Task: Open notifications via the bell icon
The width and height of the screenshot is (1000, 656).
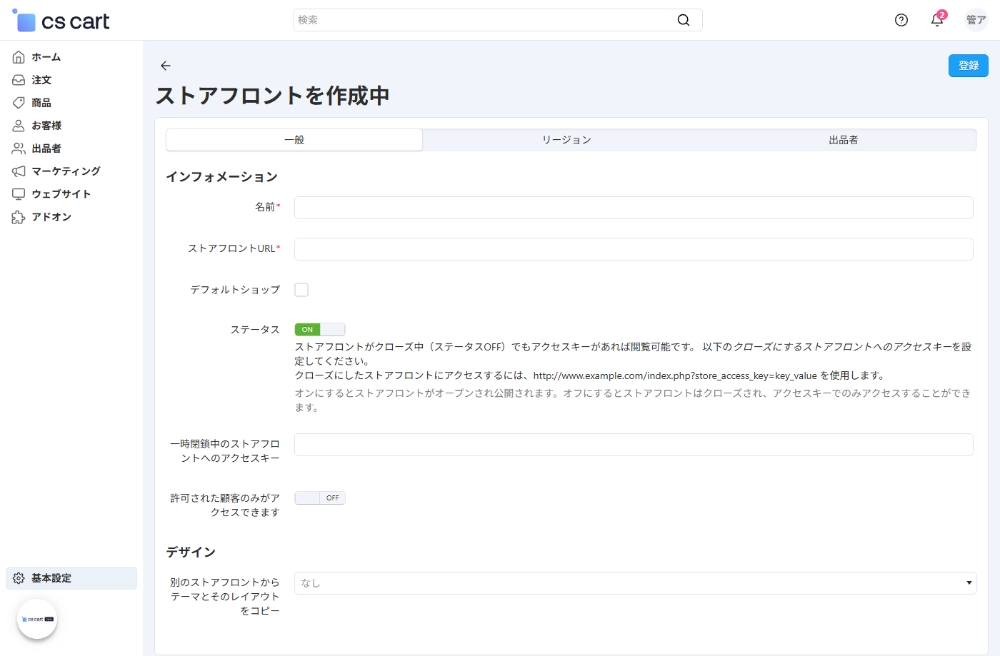Action: point(937,20)
